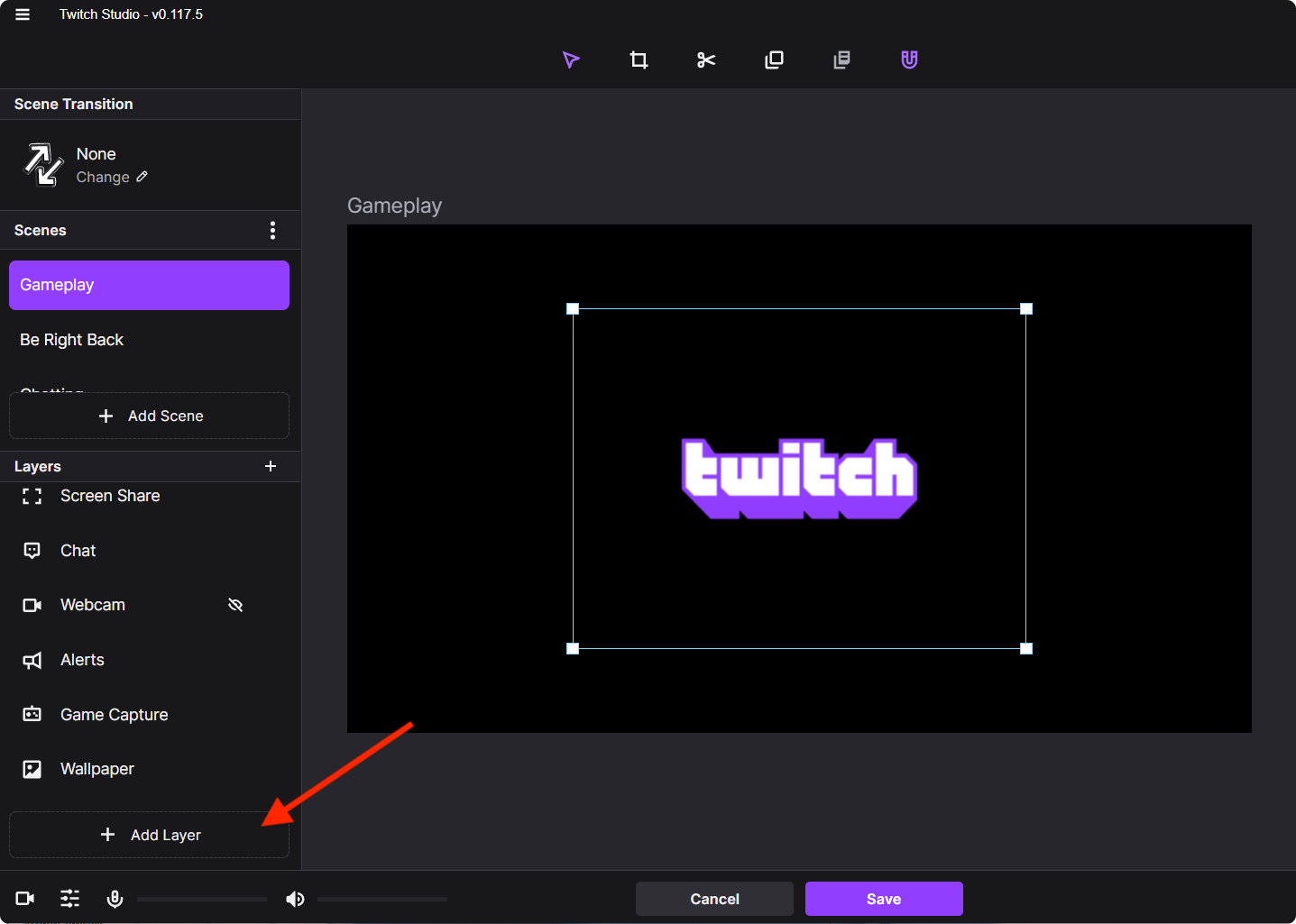Screen dimensions: 1296x924
Task: Click the top-right selection resize handle
Action: (x=1026, y=308)
